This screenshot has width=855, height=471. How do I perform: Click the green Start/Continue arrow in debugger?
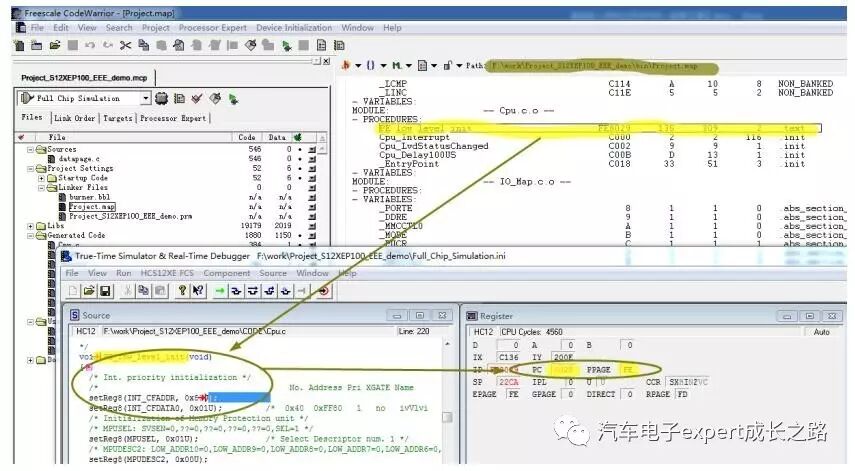pyautogui.click(x=220, y=291)
